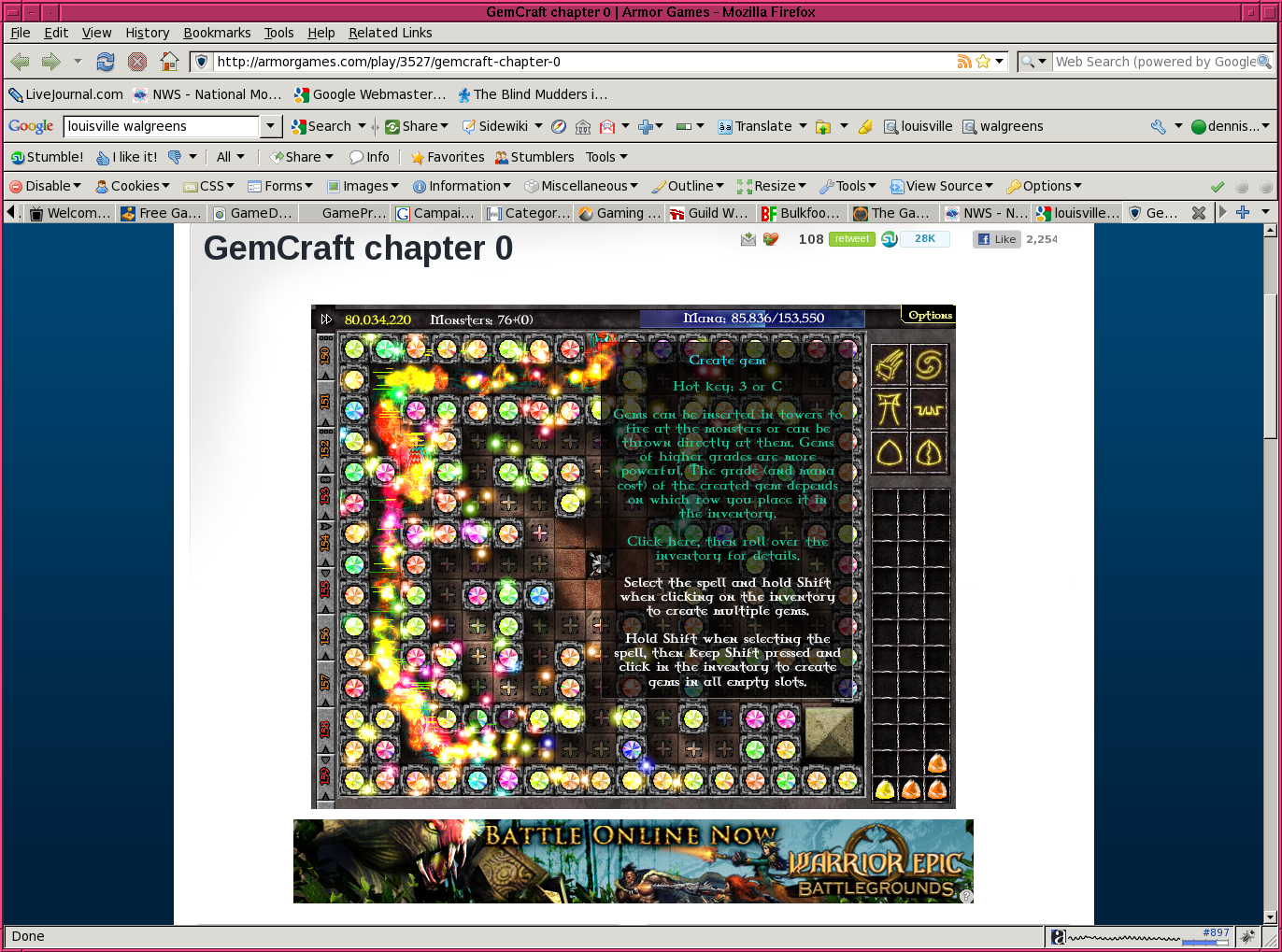1282x952 pixels.
Task: Click the email share envelope icon
Action: coord(748,240)
